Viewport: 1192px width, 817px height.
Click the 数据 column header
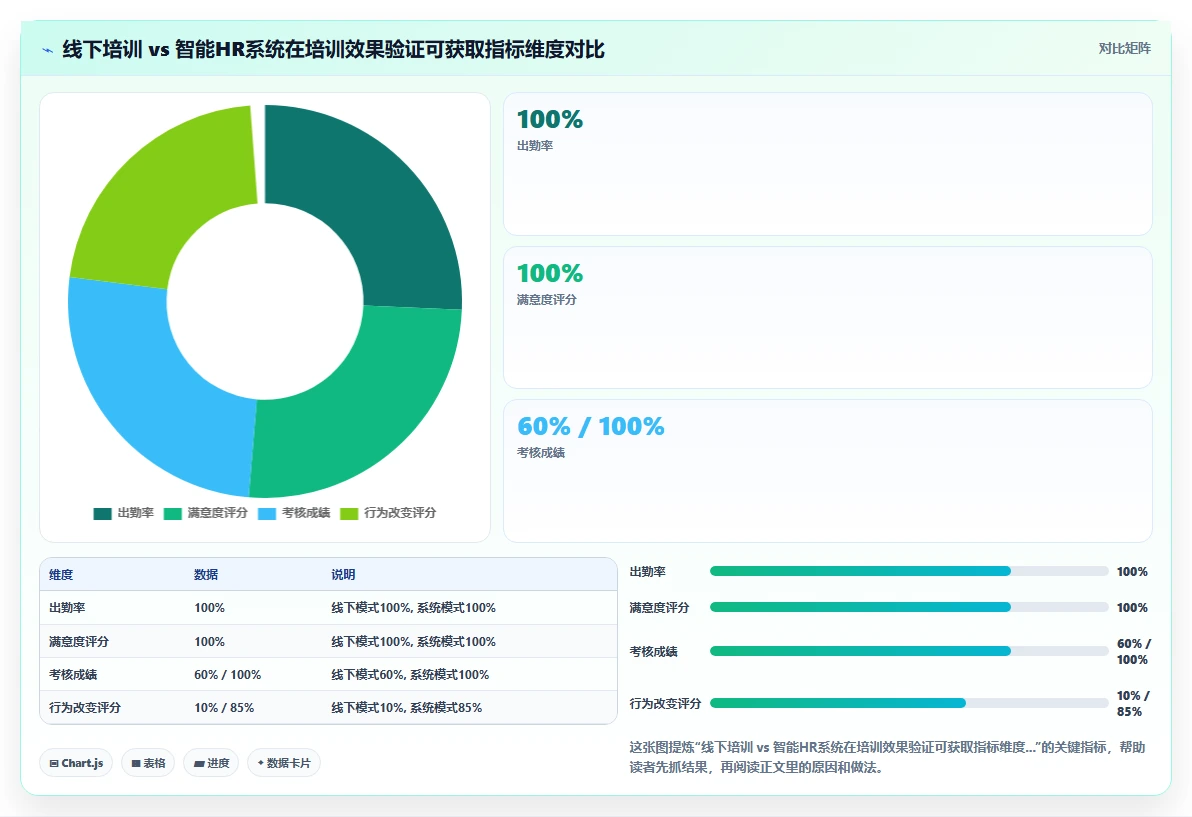coord(206,575)
